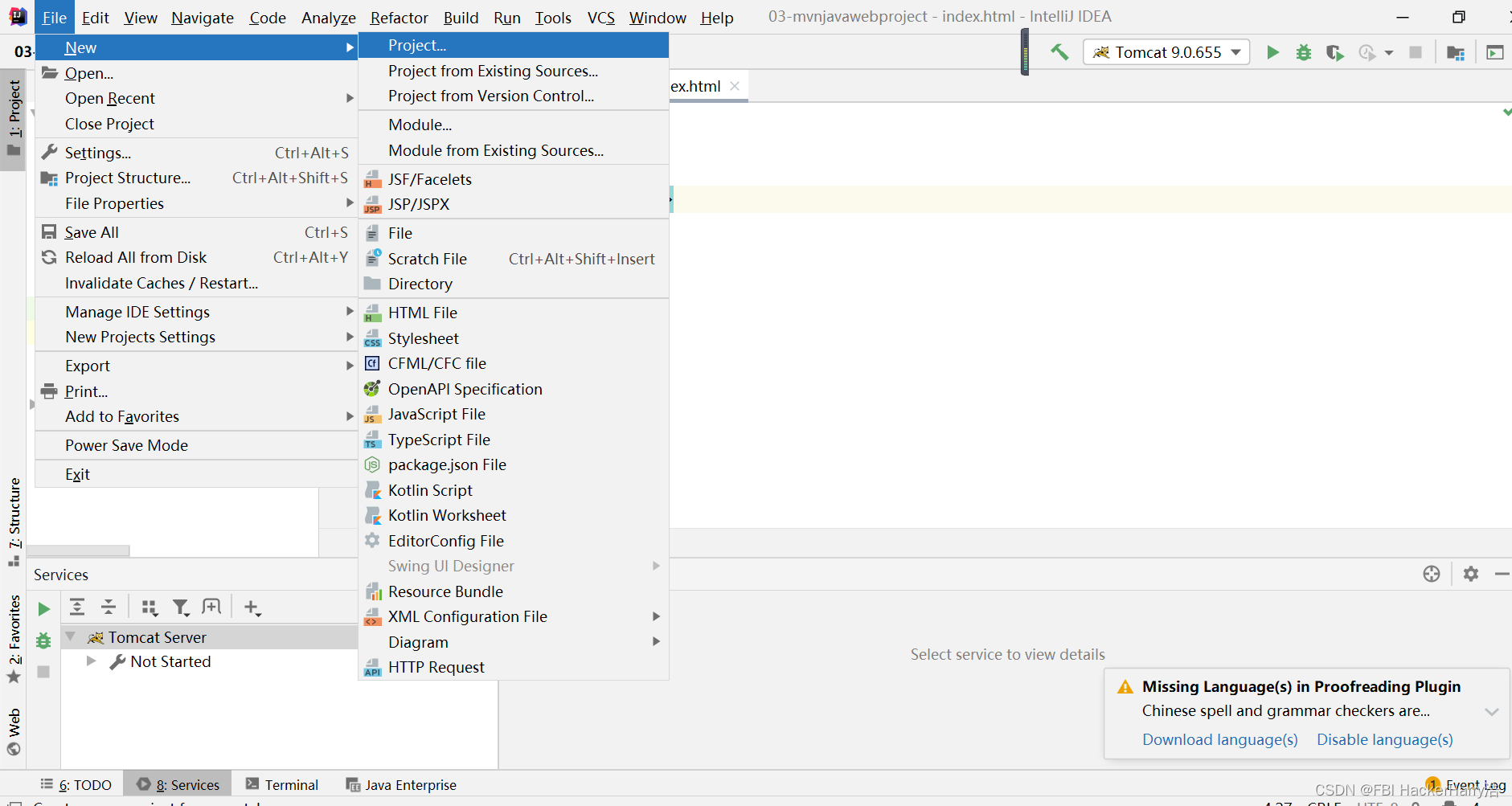This screenshot has width=1512, height=806.
Task: Open Group By icon in Services
Action: click(x=150, y=607)
